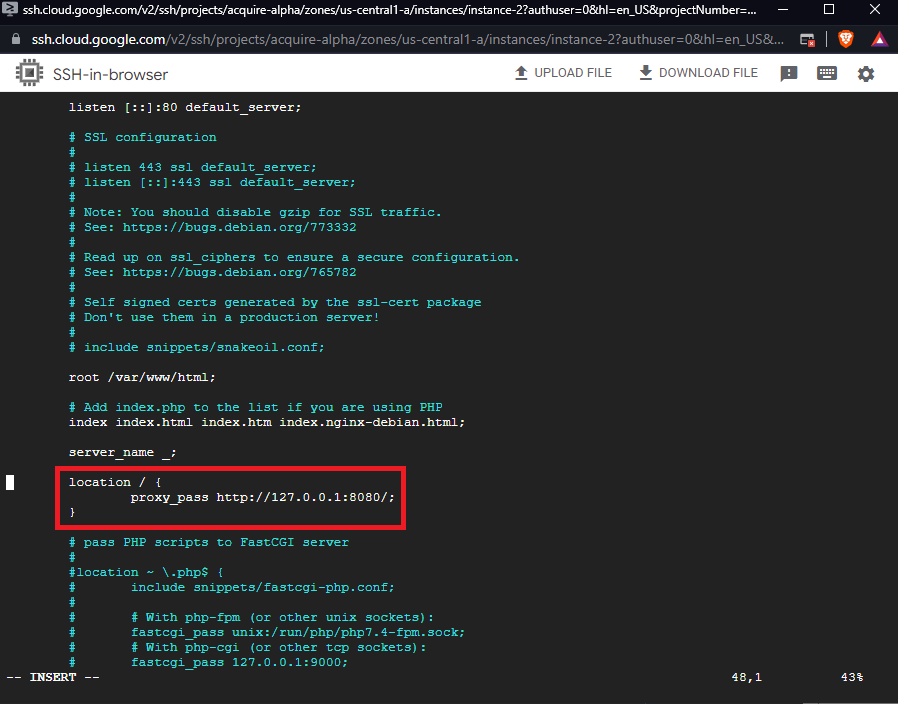Place cursor on 'location / {' line

click(x=114, y=482)
